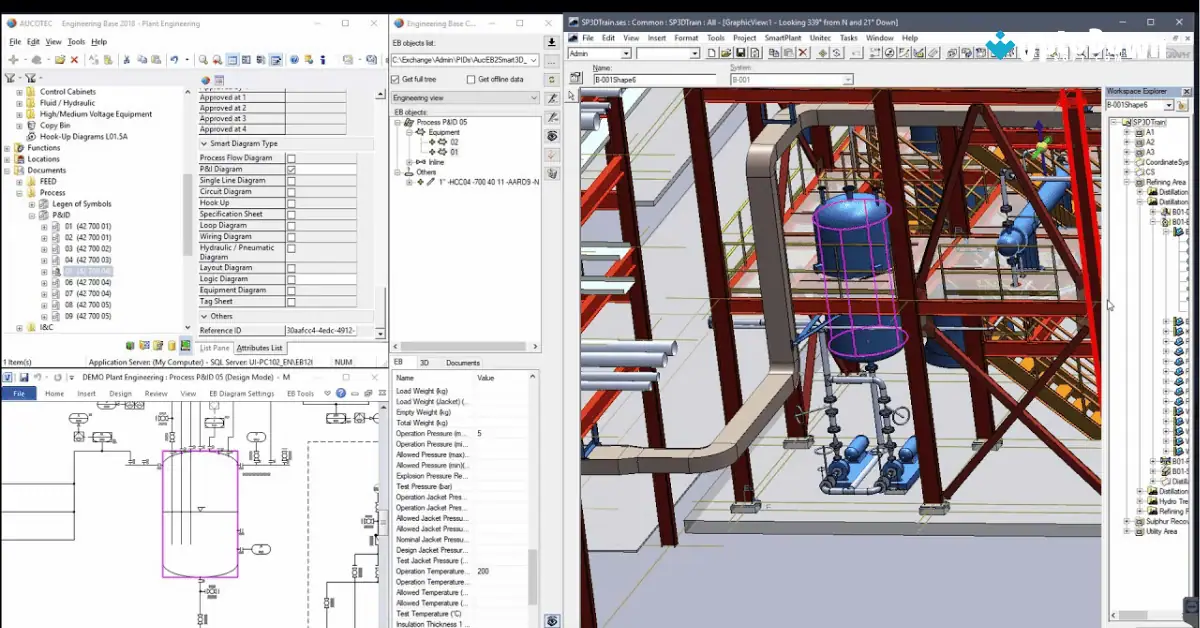Expand the Inline node in EB objects tree
1200x628 pixels.
click(409, 162)
